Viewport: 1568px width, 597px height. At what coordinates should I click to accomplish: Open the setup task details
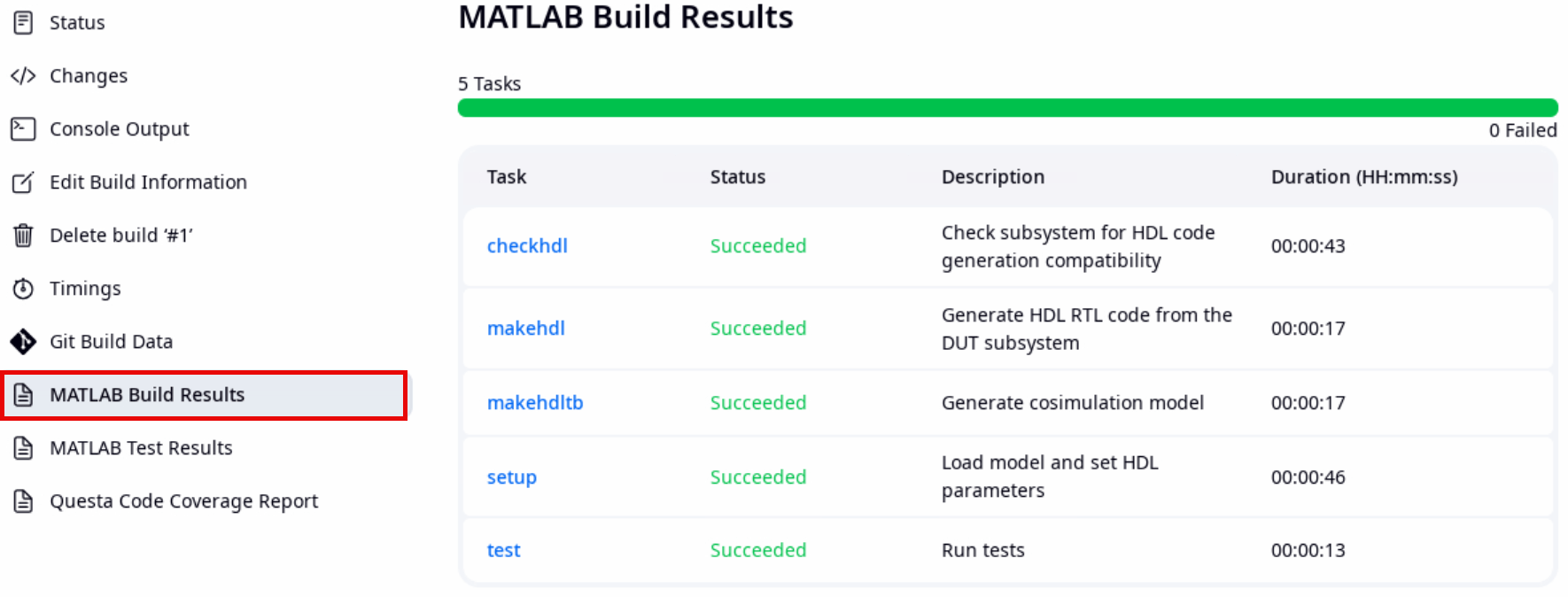tap(512, 477)
